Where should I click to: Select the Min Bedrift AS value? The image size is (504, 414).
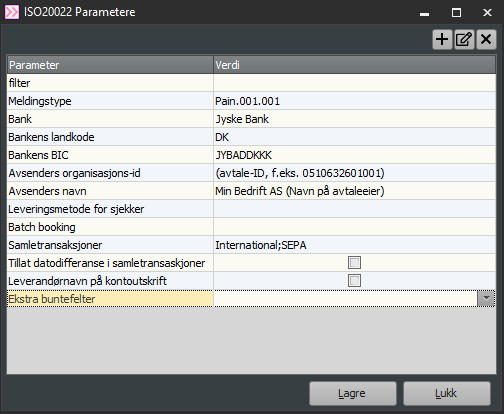355,191
